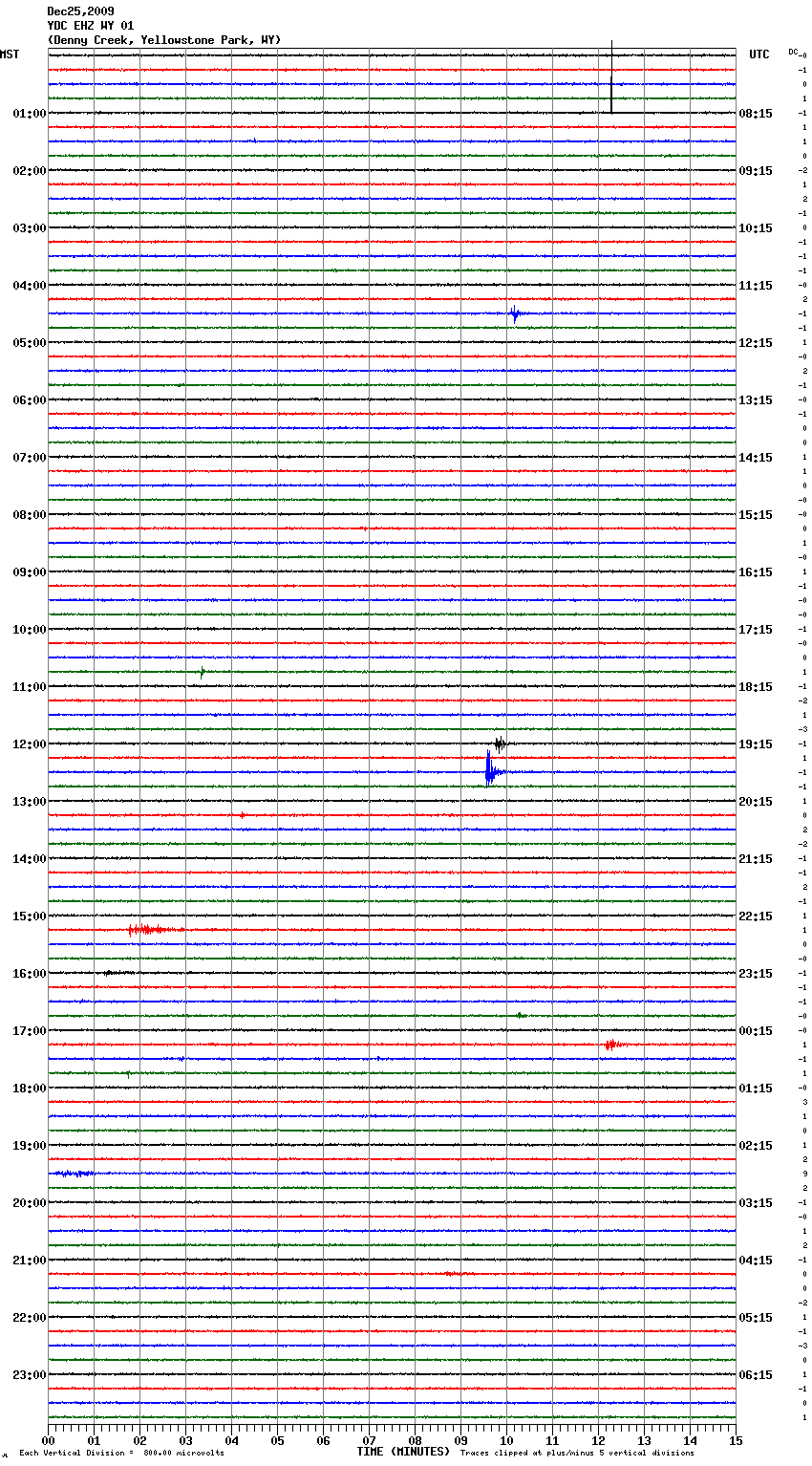The height and width of the screenshot is (1466, 812).
Task: Select the '08:00' MST hour label
Action: 30,515
